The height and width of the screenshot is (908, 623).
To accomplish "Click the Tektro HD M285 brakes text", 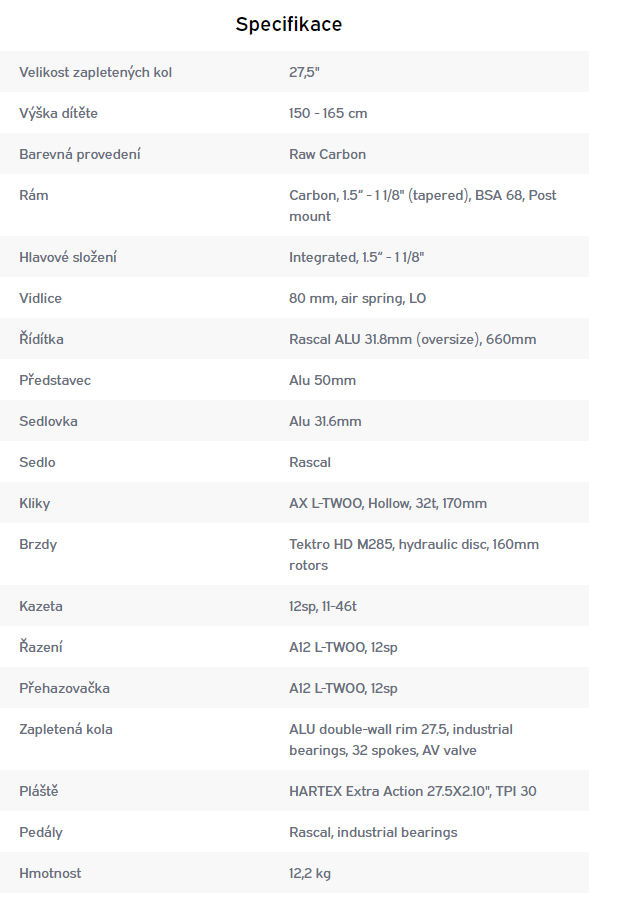I will (414, 555).
